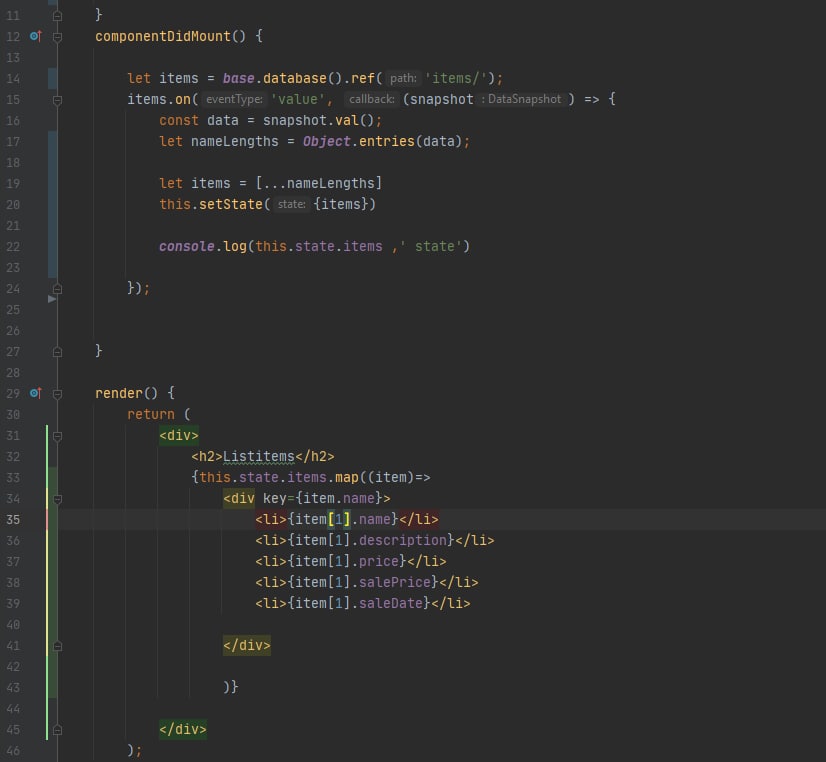Click the fold end marker on line 27

[57, 352]
